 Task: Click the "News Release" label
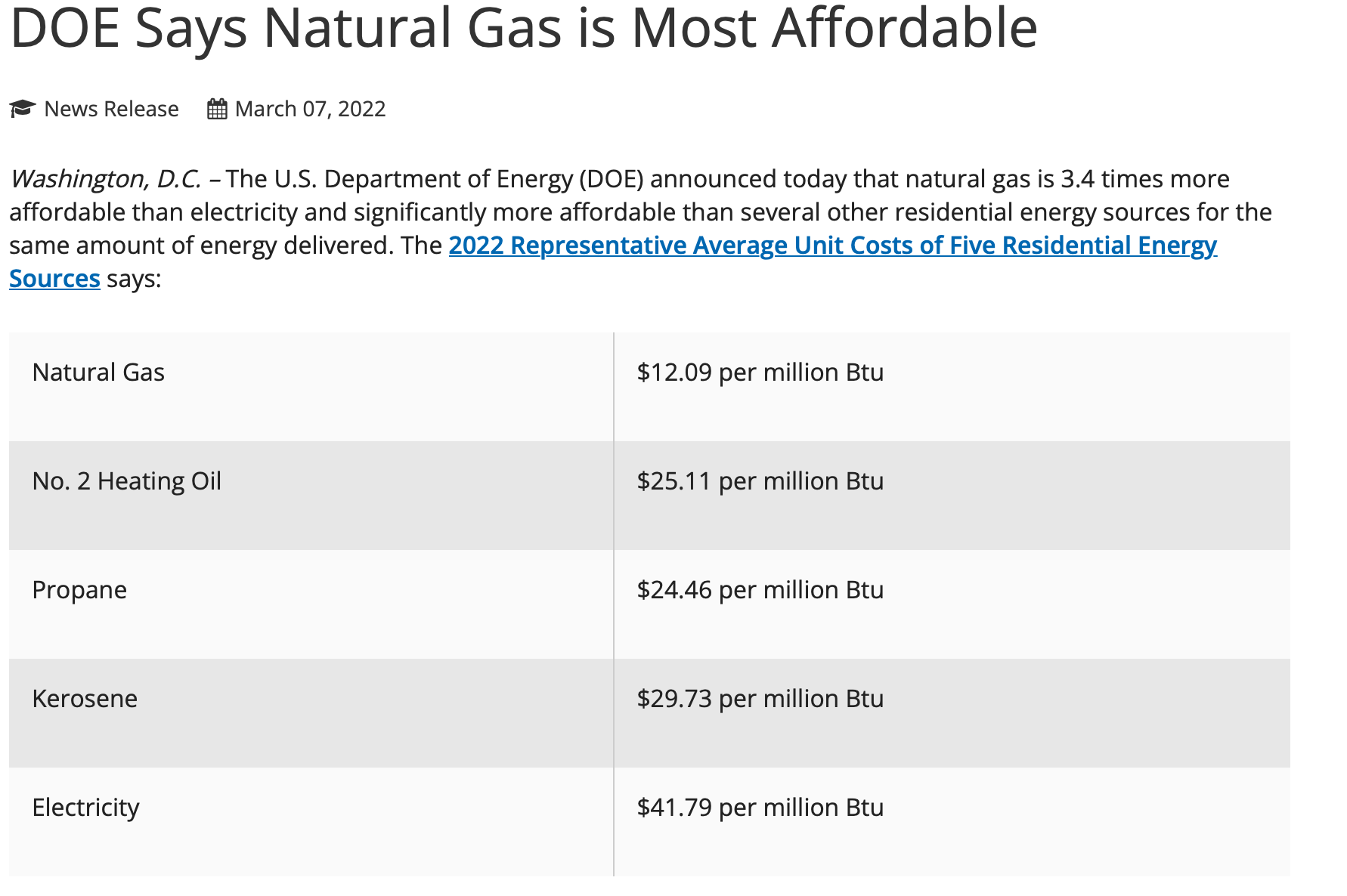(x=111, y=110)
